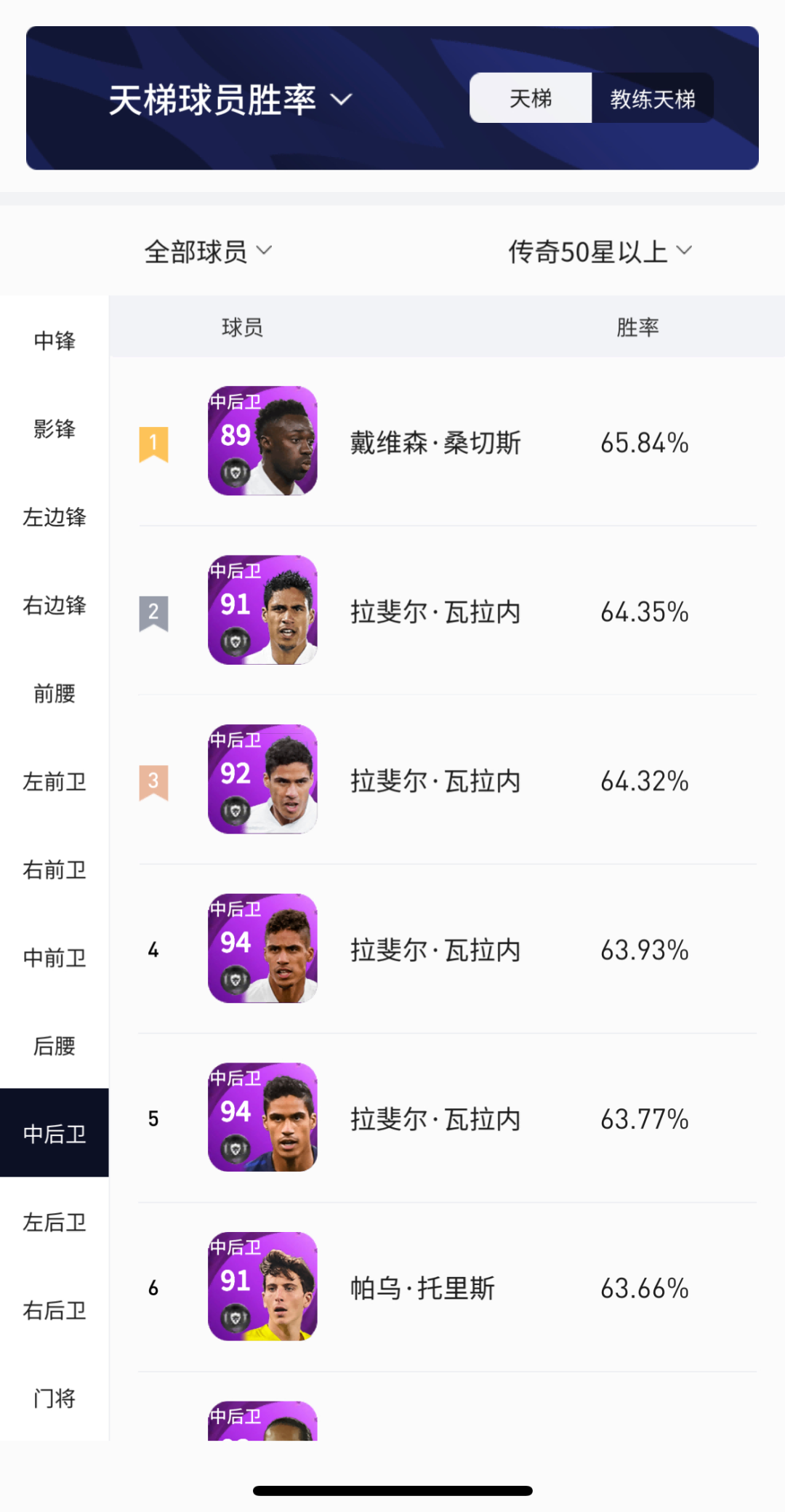Select the 门将 position tab
Viewport: 785px width, 1512px height.
point(55,1398)
